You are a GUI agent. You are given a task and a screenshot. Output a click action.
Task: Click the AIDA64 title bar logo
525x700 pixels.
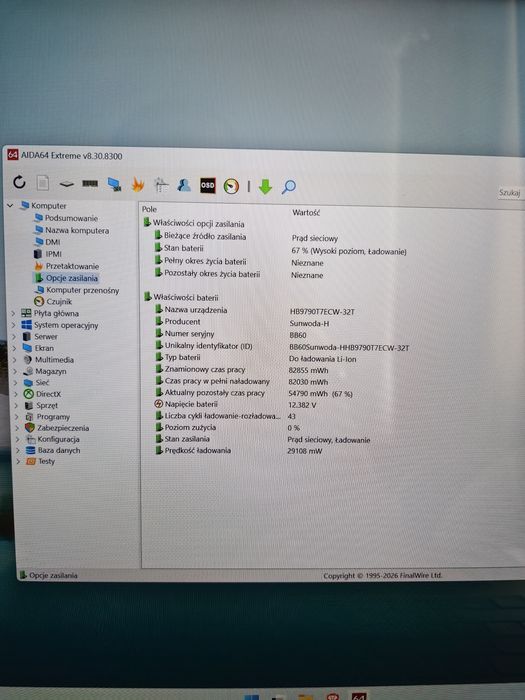click(12, 154)
